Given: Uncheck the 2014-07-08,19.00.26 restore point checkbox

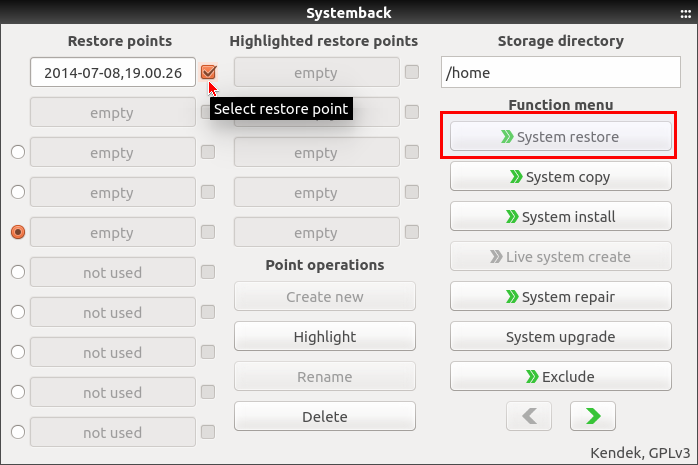Looking at the screenshot, I should point(208,72).
